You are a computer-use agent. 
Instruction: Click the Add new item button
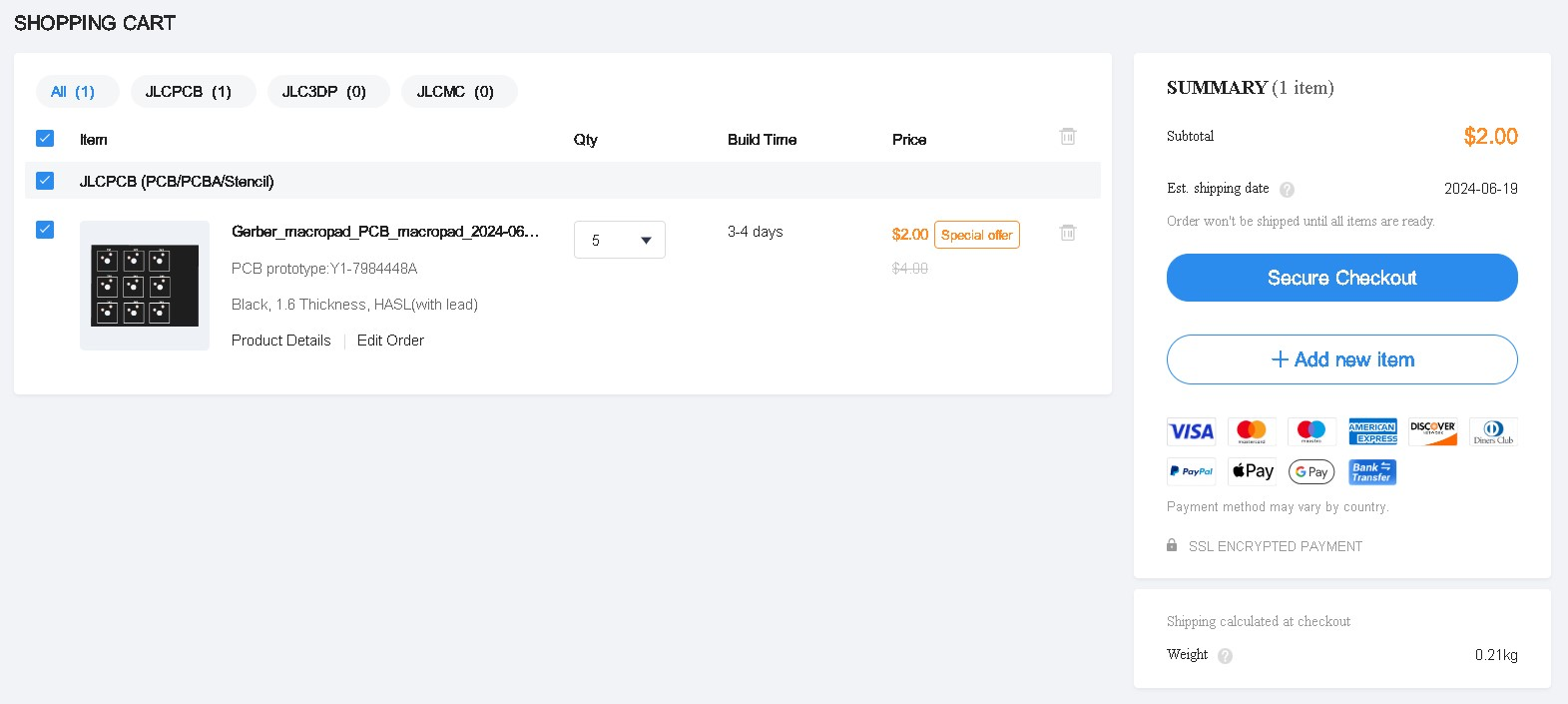click(x=1342, y=359)
